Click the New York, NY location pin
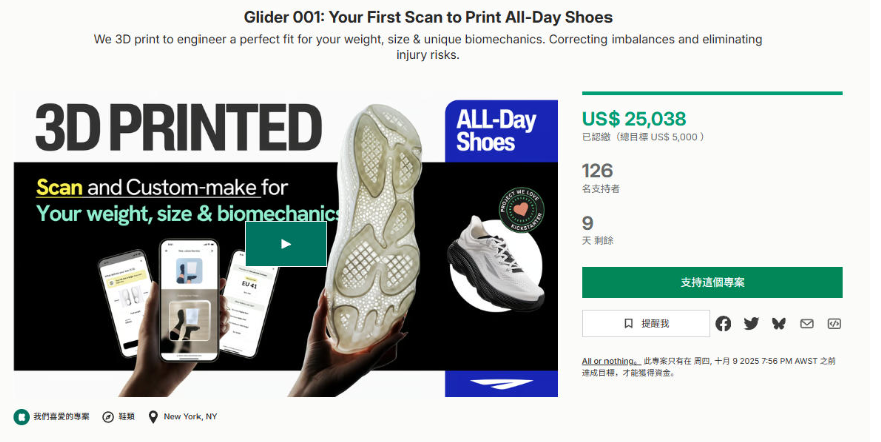 [x=153, y=417]
